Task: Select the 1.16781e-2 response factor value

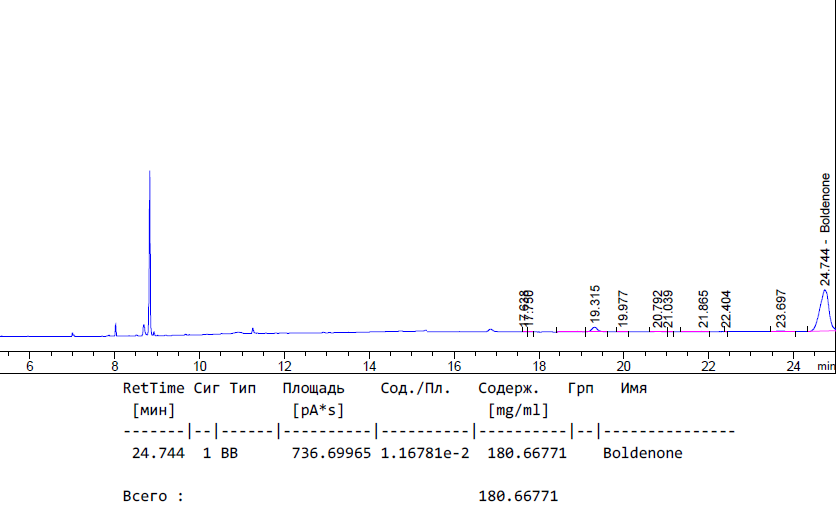Action: click(423, 453)
